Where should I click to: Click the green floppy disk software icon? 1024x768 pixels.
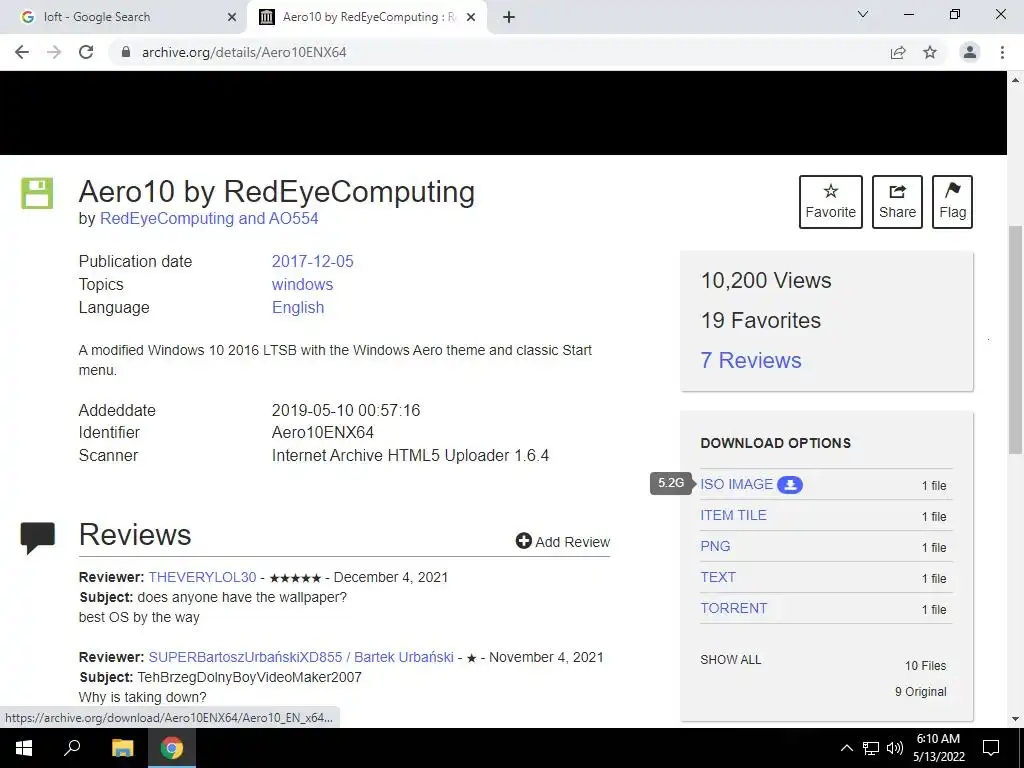point(37,193)
